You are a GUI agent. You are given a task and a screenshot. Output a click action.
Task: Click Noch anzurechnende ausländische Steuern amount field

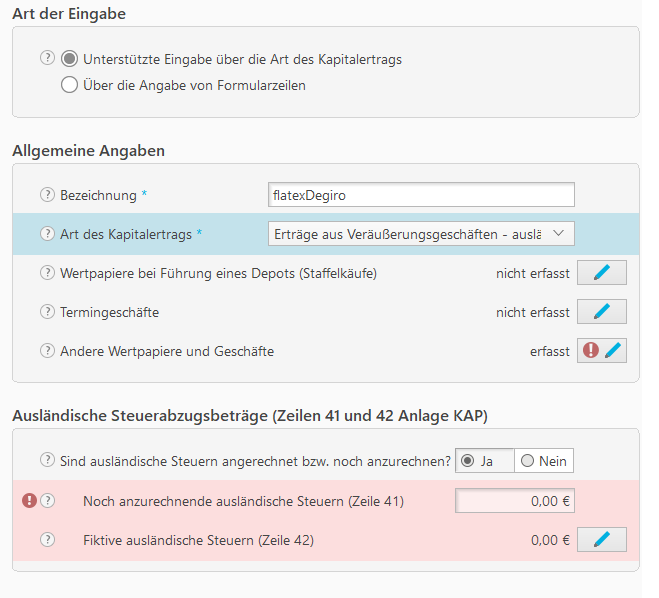point(515,501)
